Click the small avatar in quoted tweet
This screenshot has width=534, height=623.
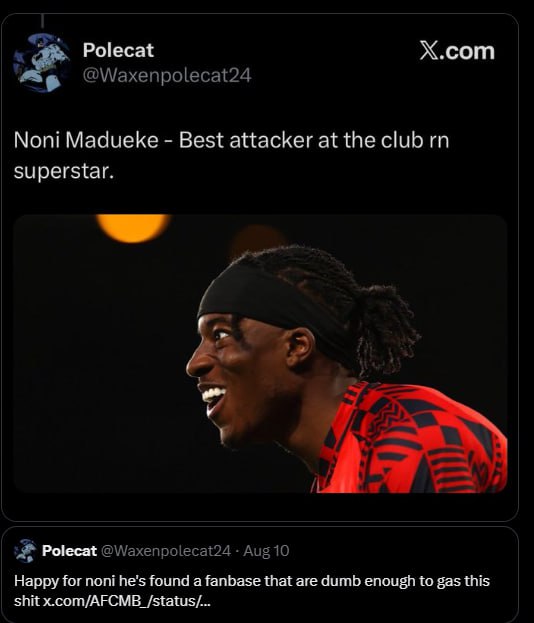click(x=25, y=551)
